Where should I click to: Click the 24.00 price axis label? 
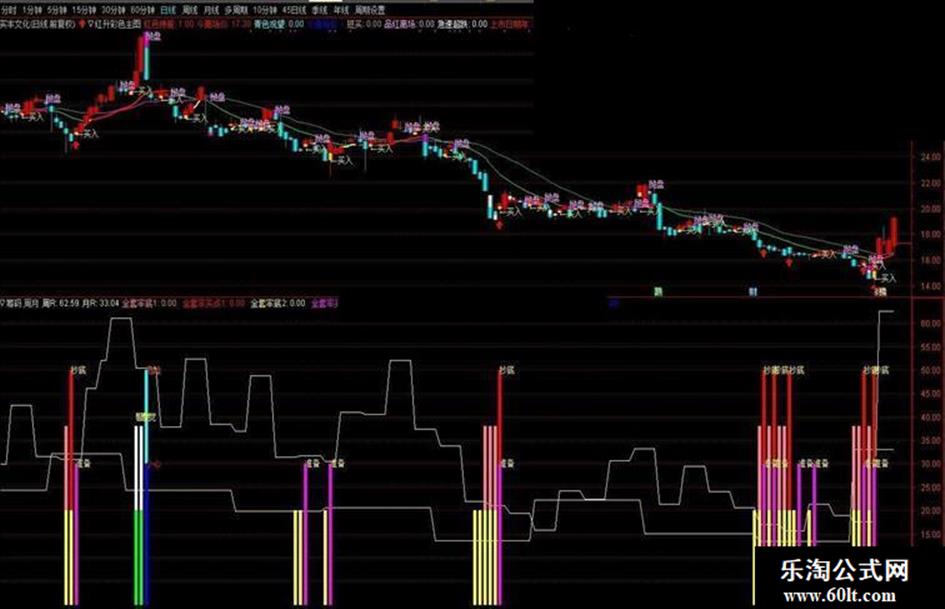coord(930,157)
